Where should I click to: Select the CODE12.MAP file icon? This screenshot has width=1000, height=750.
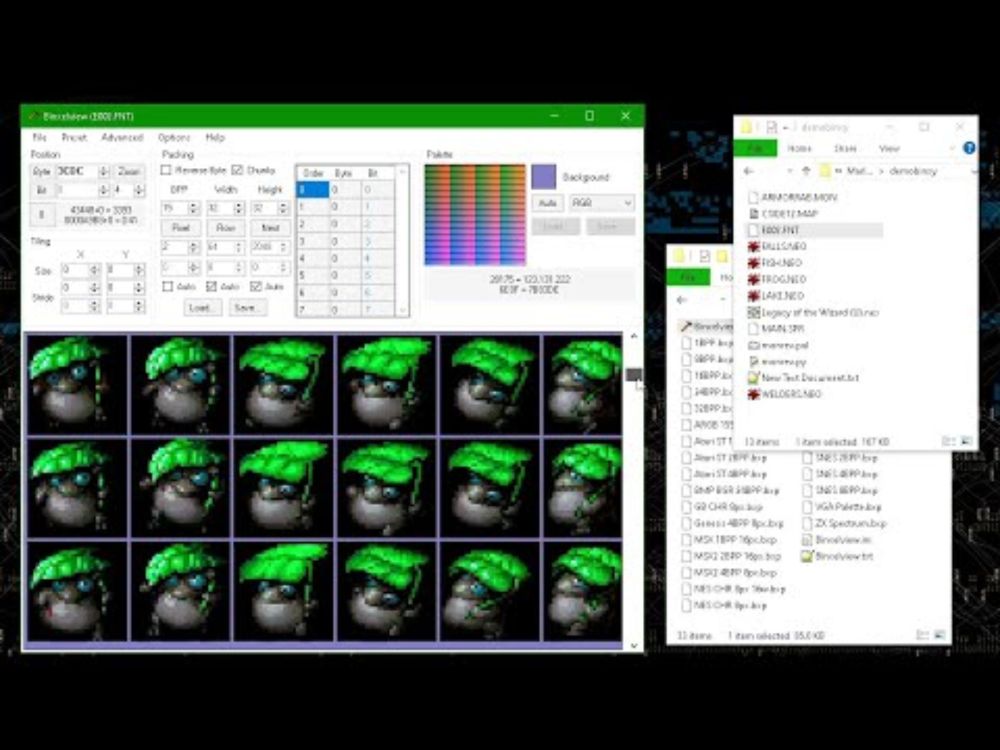tap(753, 214)
